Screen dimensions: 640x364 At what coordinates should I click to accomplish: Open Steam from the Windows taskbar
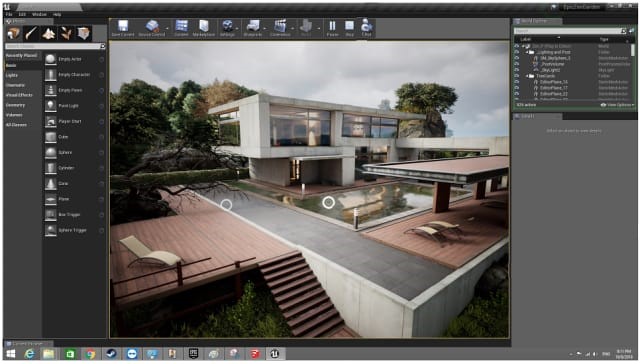pos(111,353)
